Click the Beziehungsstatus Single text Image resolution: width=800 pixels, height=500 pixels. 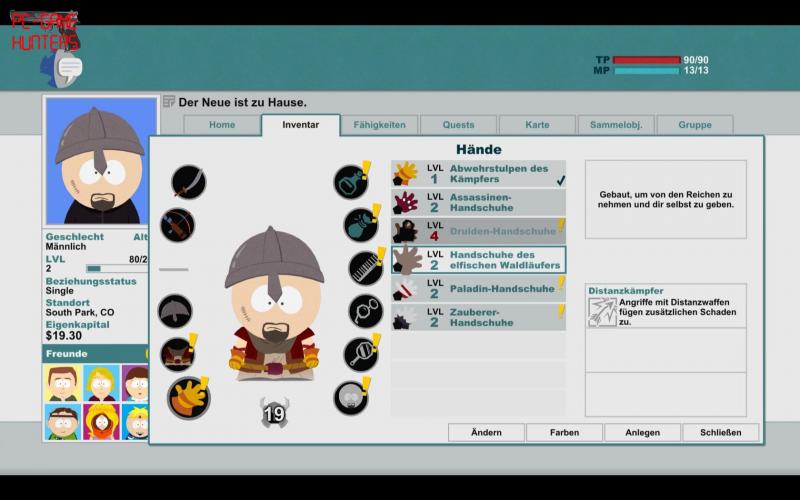(x=60, y=291)
